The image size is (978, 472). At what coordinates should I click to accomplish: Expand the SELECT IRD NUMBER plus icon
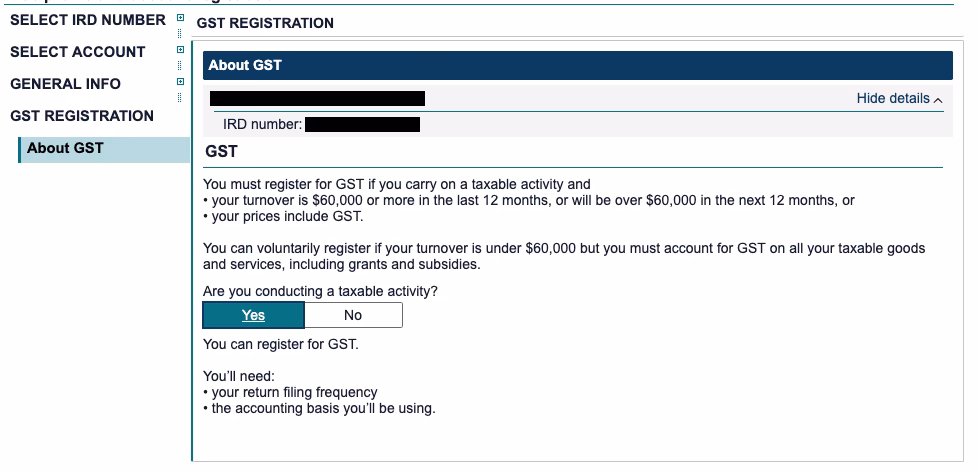[180, 18]
